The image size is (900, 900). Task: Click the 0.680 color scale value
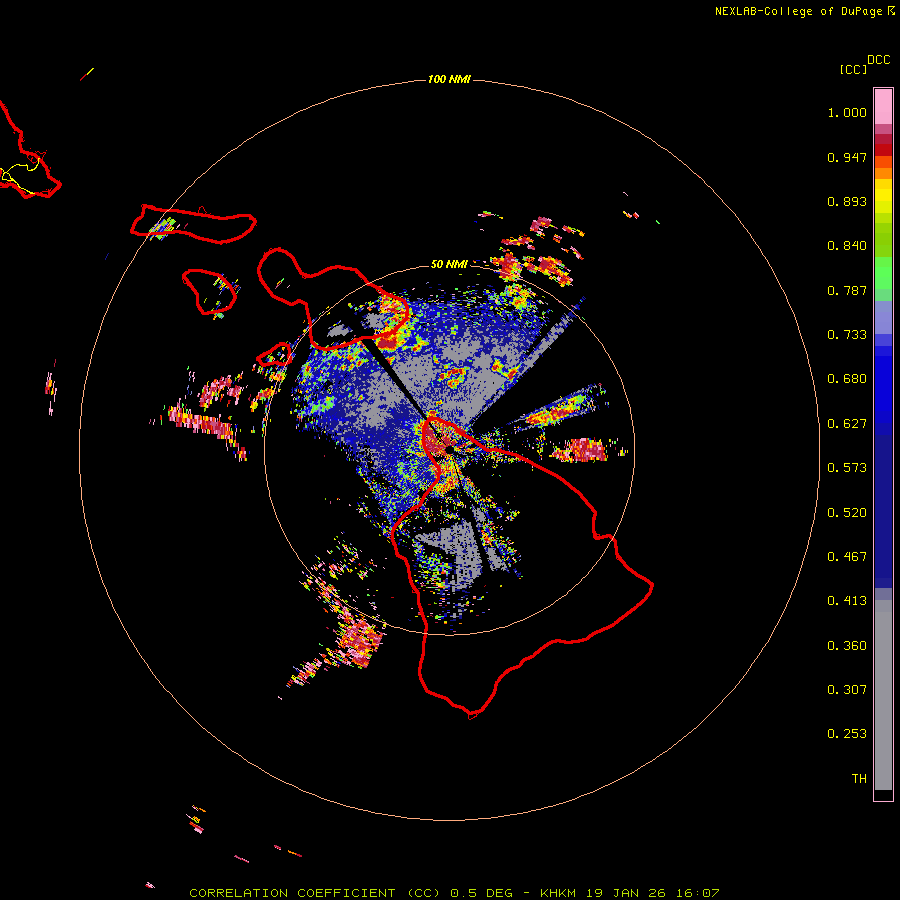click(x=847, y=379)
